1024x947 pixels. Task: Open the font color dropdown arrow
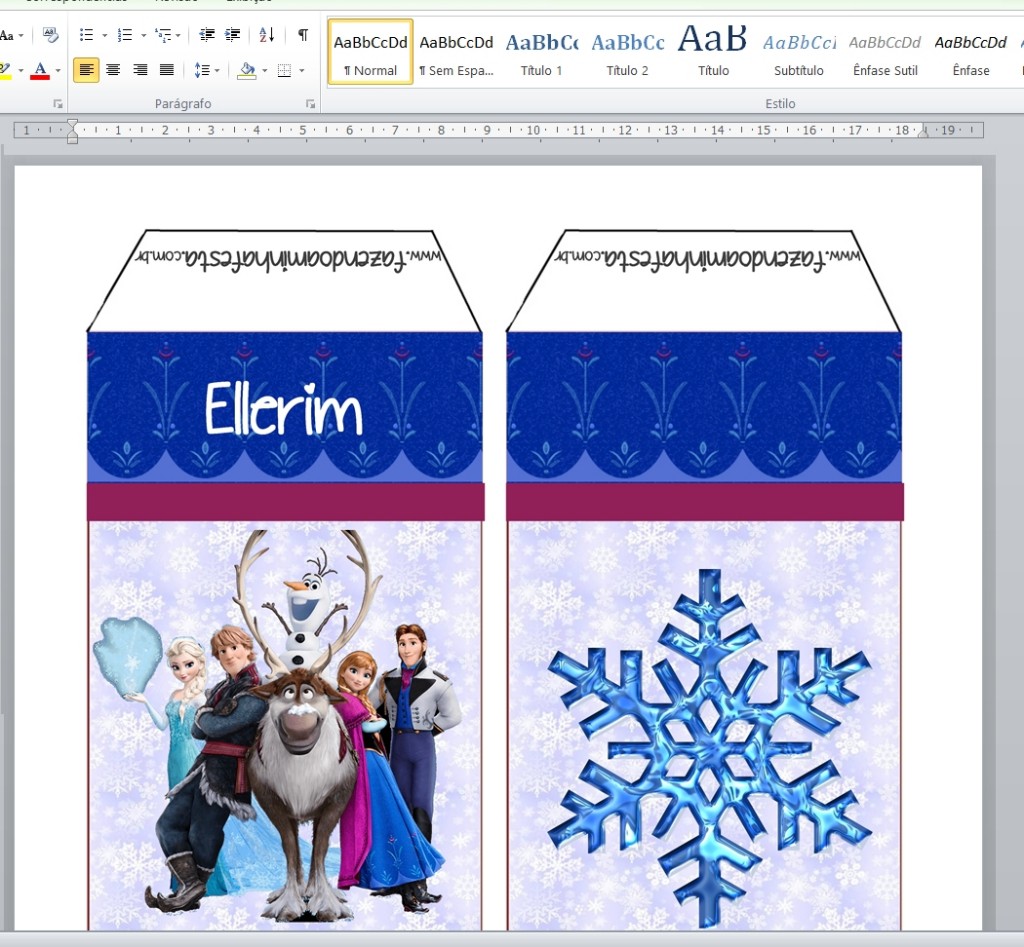click(x=58, y=70)
